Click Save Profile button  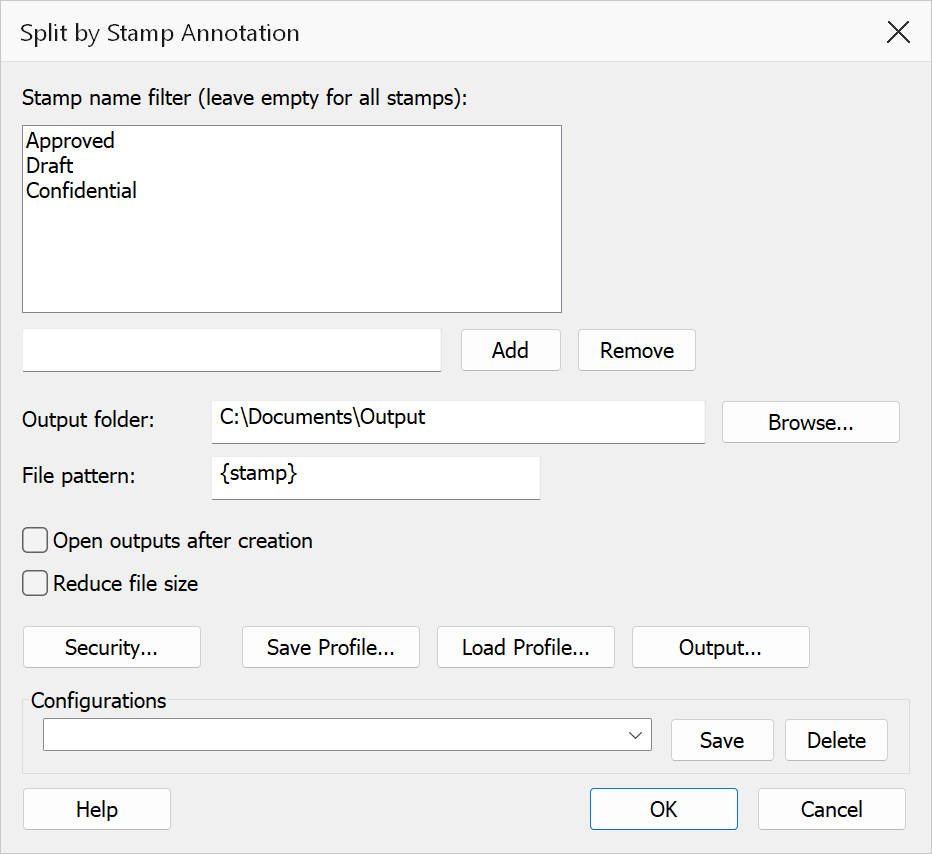click(x=330, y=647)
